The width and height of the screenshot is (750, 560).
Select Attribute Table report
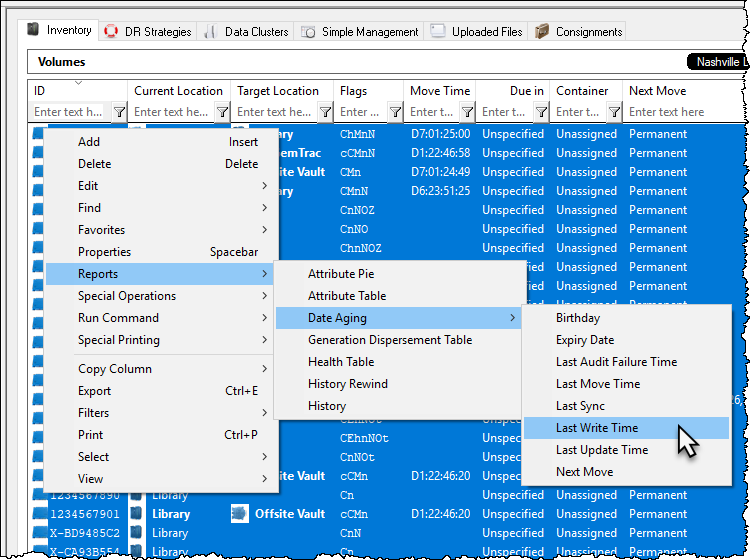pos(398,296)
